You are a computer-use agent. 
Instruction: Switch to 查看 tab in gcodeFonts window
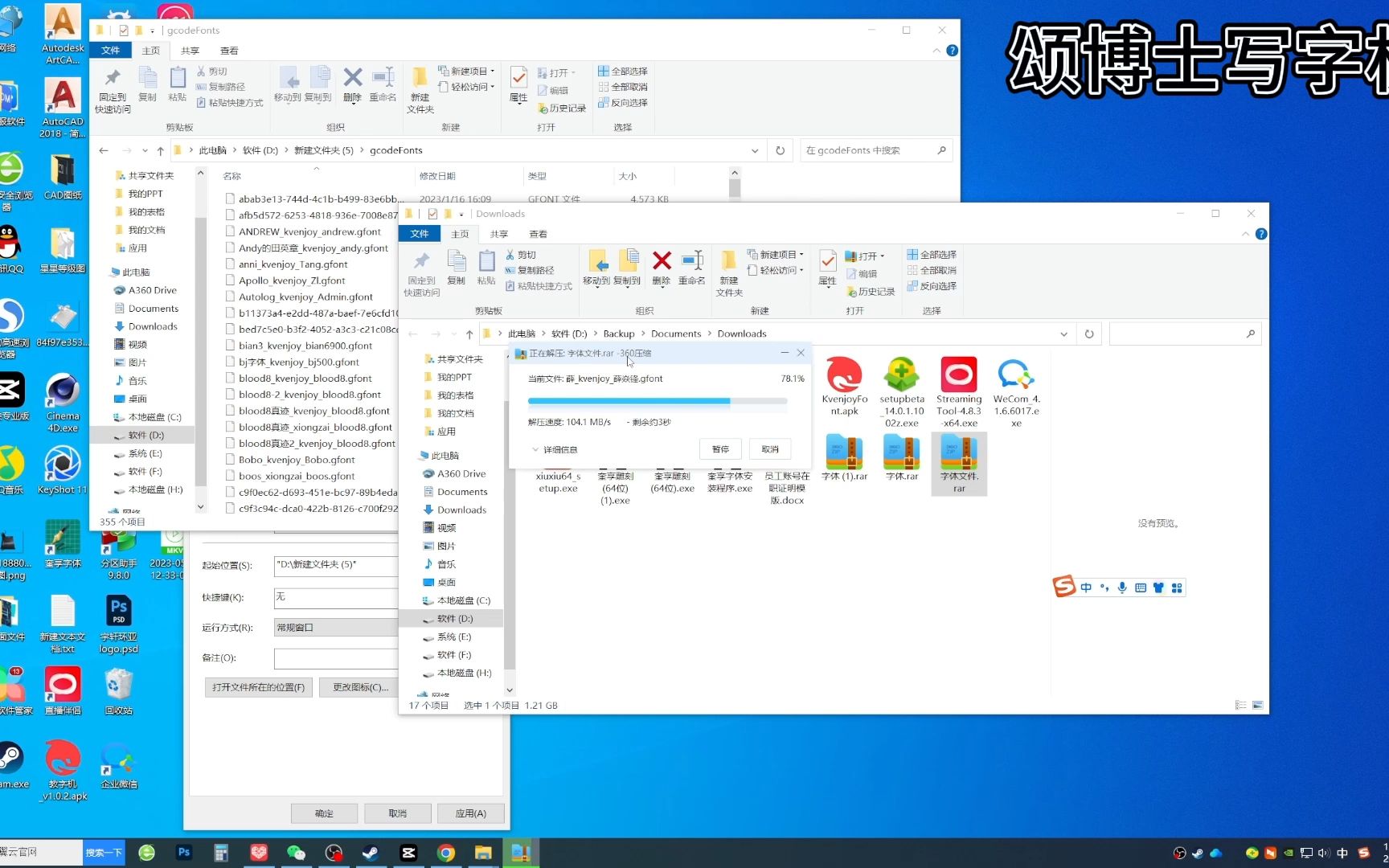pyautogui.click(x=229, y=51)
